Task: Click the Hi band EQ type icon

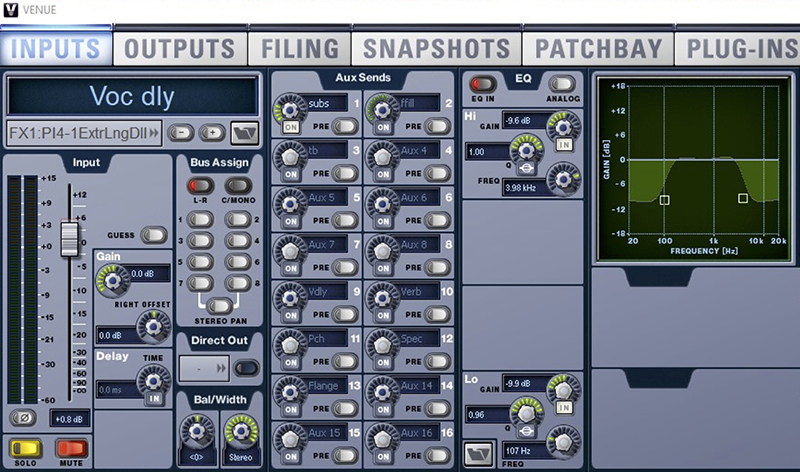Action: tap(527, 168)
